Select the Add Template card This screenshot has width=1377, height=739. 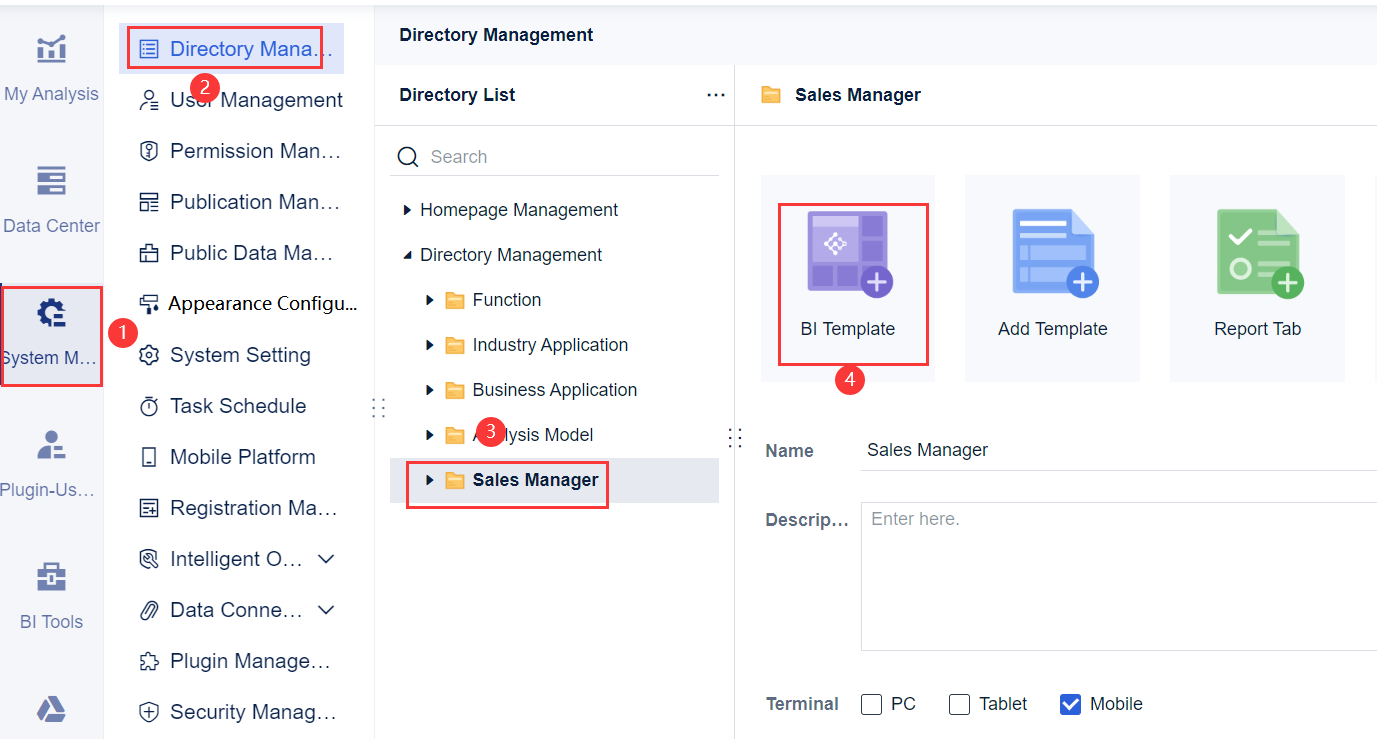coord(1052,278)
